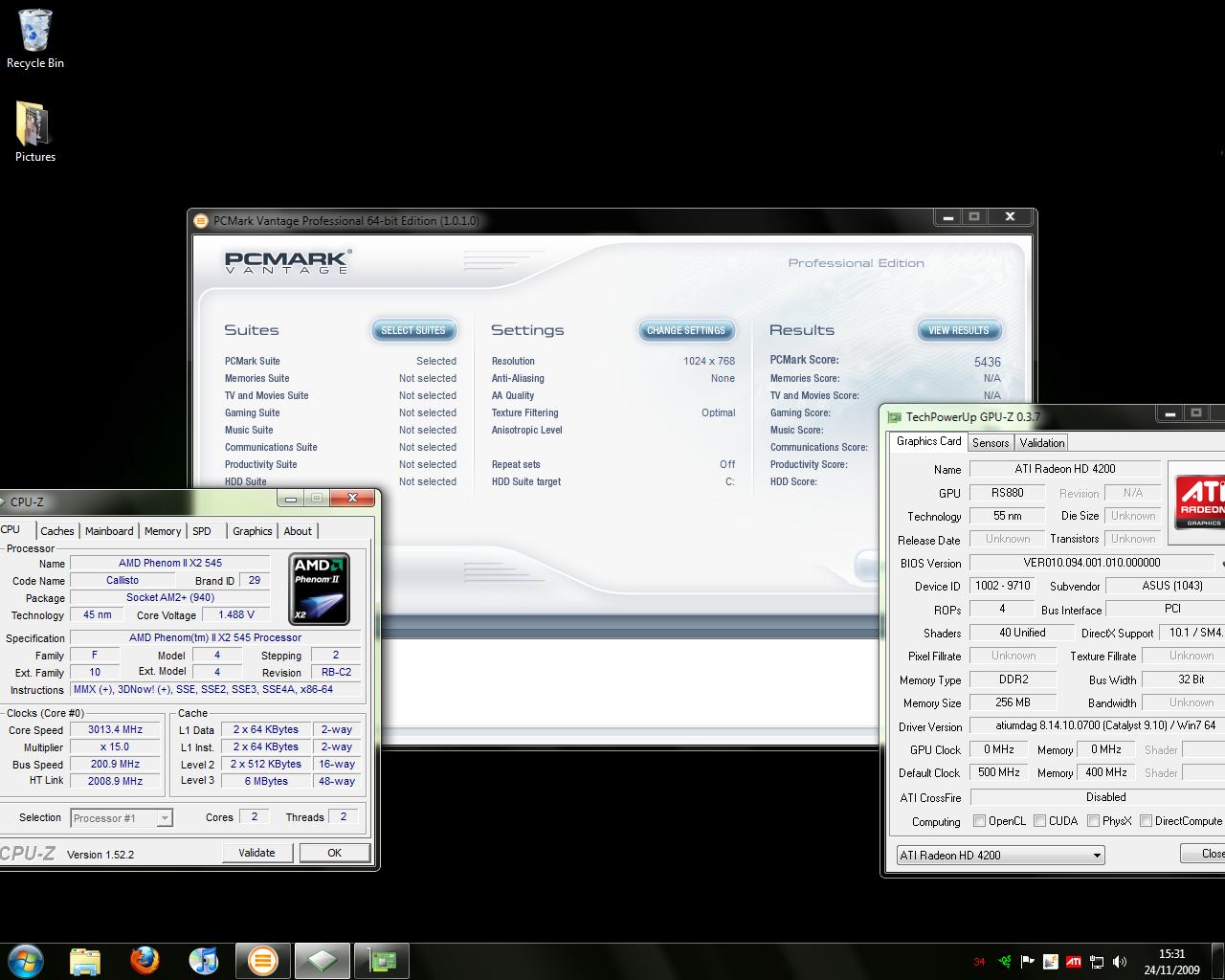Click the red 34 temperature tray icon
Viewport: 1225px width, 980px height.
979,962
